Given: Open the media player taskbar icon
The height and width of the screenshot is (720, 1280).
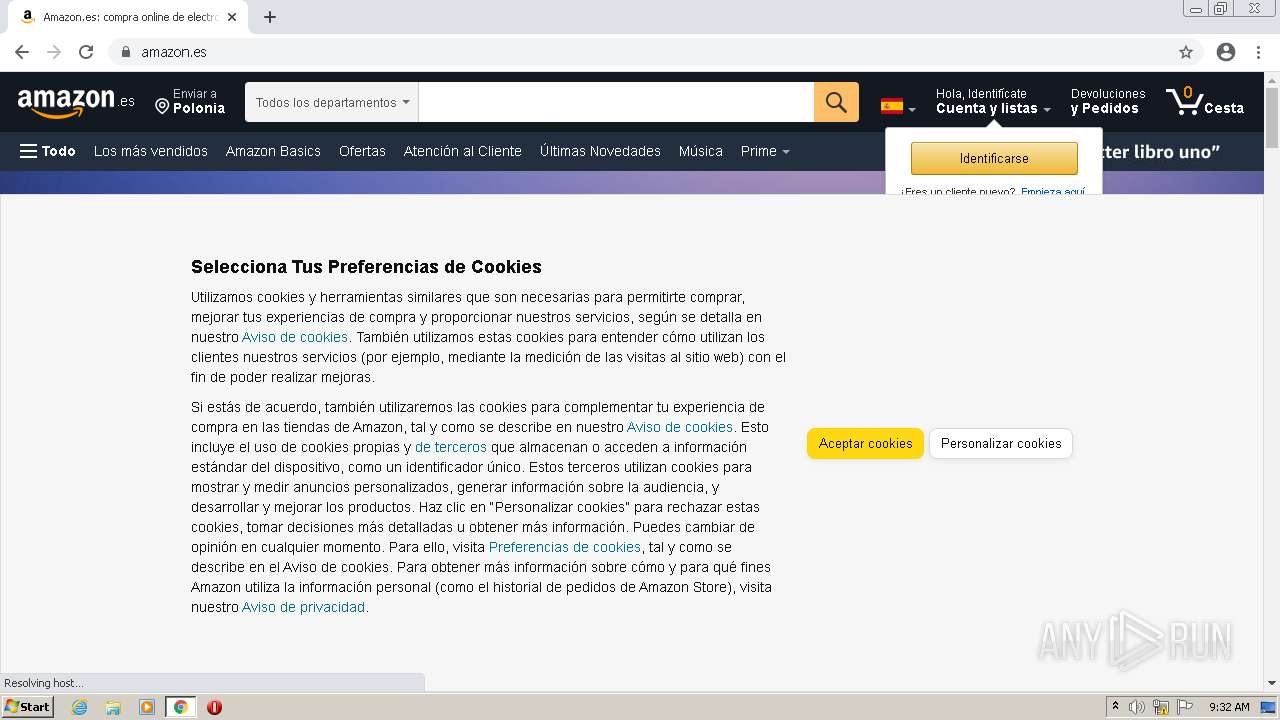Looking at the screenshot, I should (147, 707).
